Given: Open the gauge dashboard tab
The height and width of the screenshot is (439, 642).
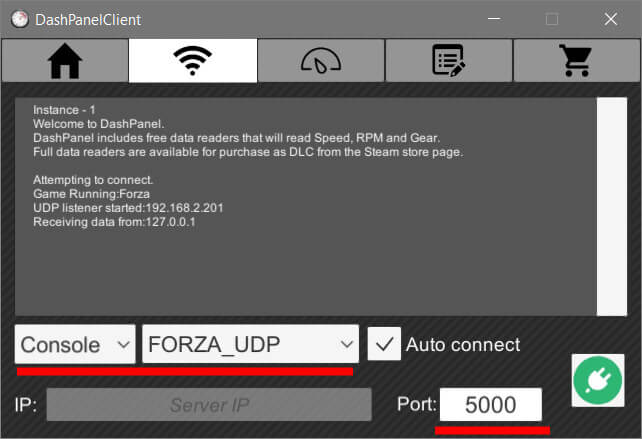Looking at the screenshot, I should [321, 61].
